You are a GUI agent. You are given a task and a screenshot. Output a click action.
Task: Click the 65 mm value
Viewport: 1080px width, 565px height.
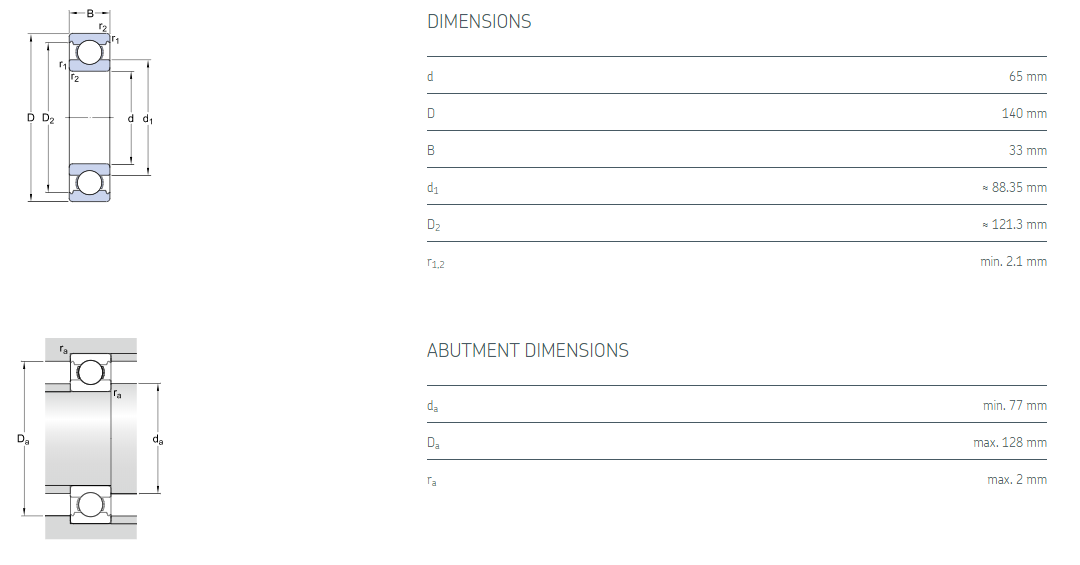[x=1027, y=76]
